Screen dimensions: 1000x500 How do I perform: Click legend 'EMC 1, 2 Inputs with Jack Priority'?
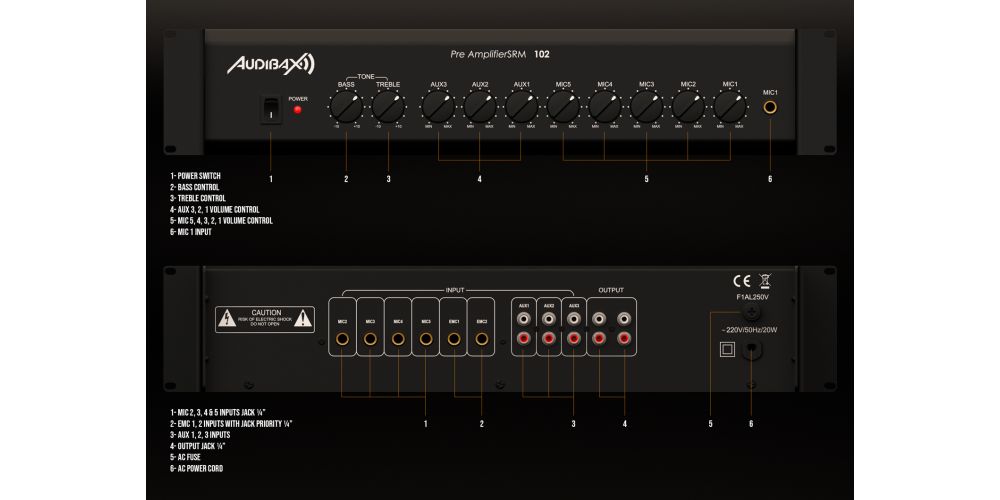(232, 423)
